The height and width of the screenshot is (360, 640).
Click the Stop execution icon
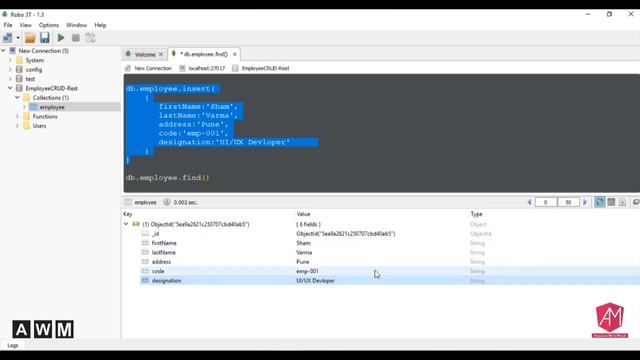(x=76, y=38)
